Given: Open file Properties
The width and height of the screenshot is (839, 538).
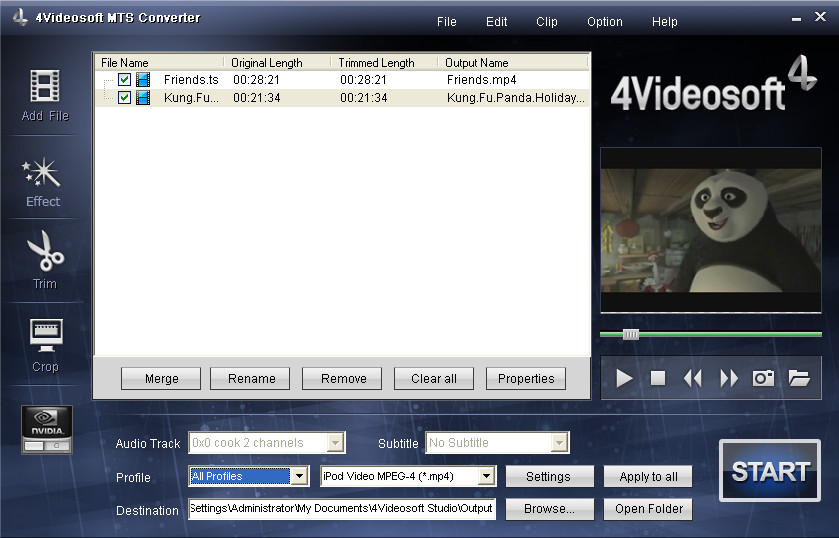Looking at the screenshot, I should [526, 378].
